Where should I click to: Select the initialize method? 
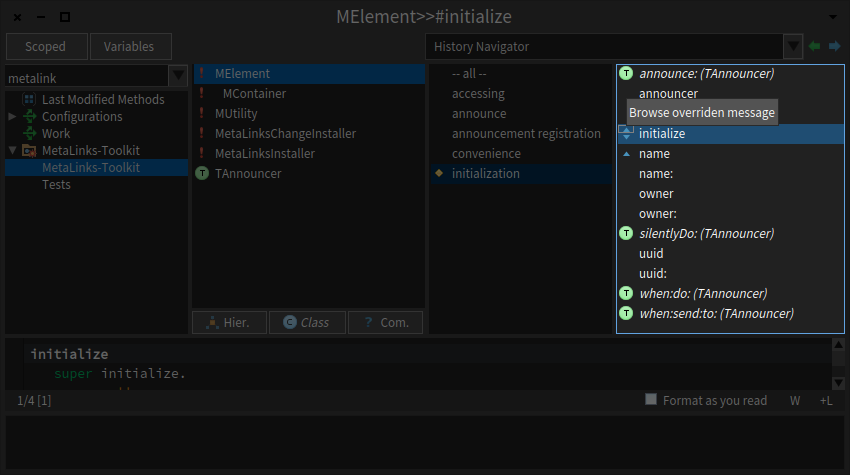coord(730,133)
